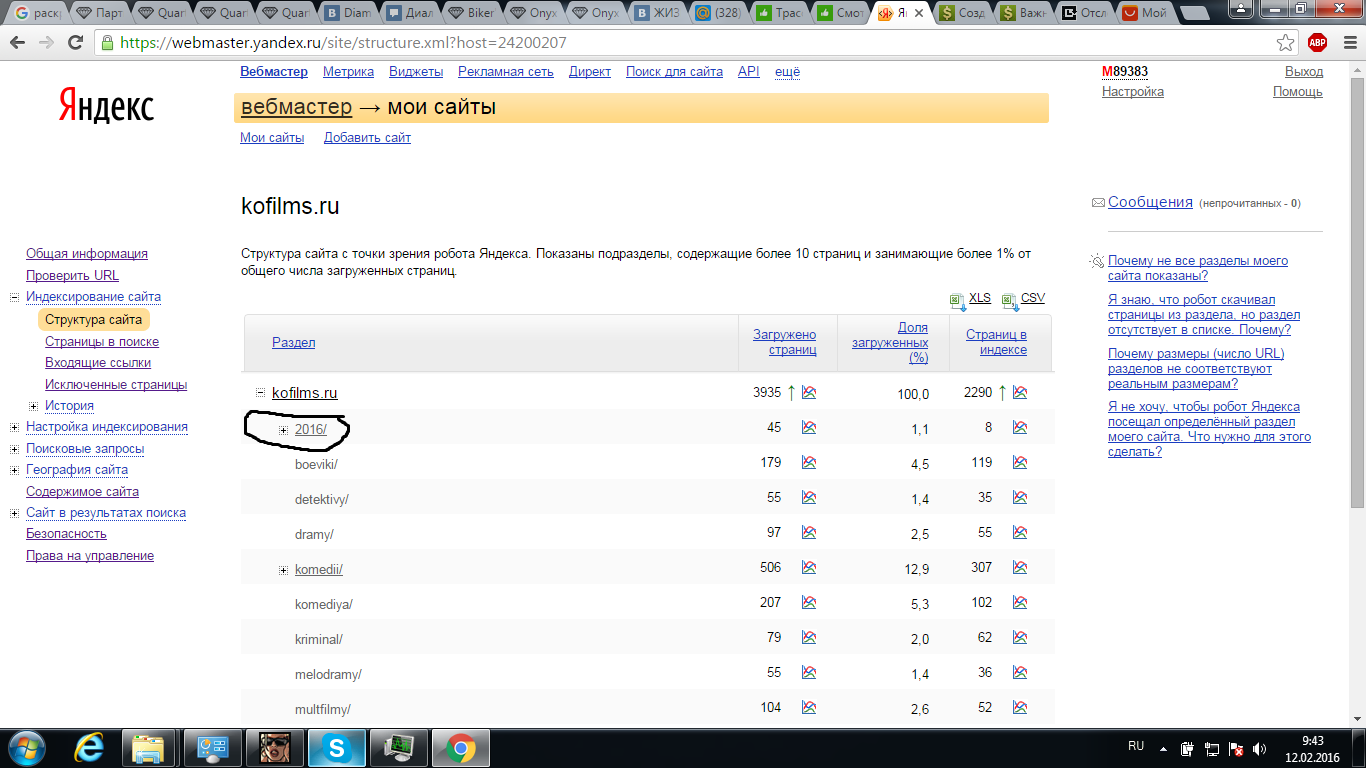Go to Страницы в поиске
Screen dimensions: 1366x768
(102, 341)
